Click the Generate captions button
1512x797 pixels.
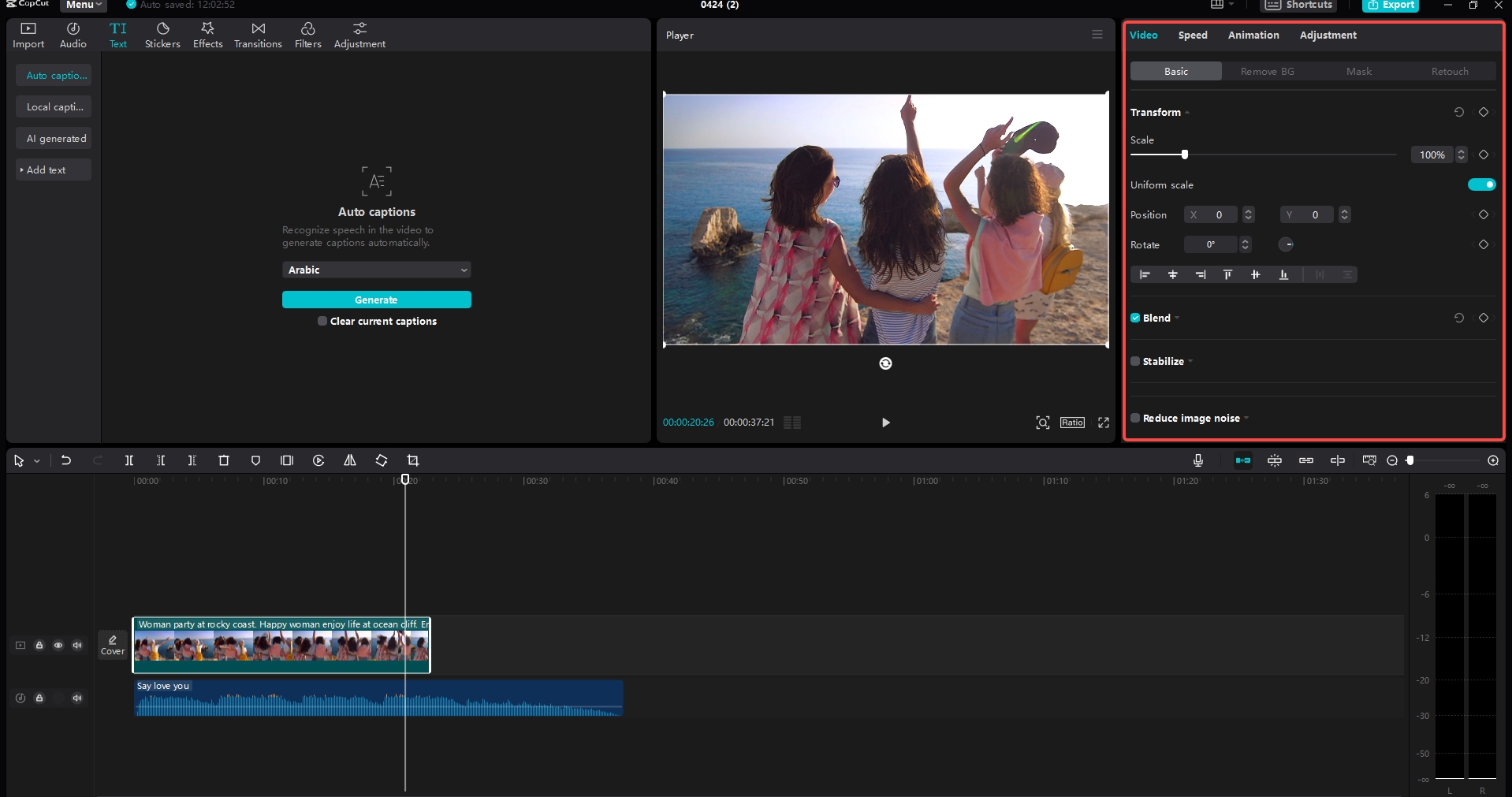377,300
